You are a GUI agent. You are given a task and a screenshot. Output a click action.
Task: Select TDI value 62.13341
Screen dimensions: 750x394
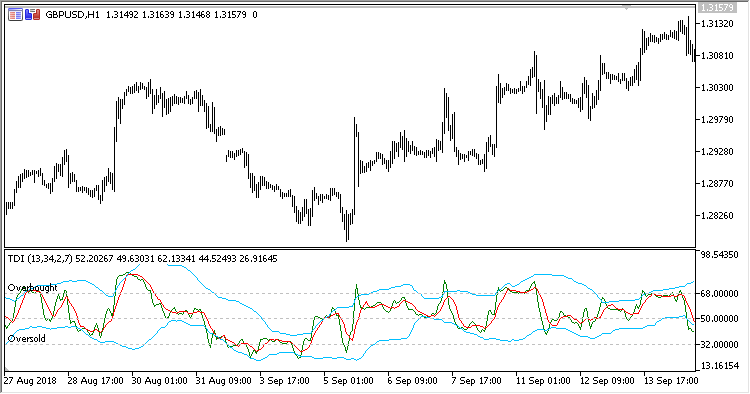176,259
